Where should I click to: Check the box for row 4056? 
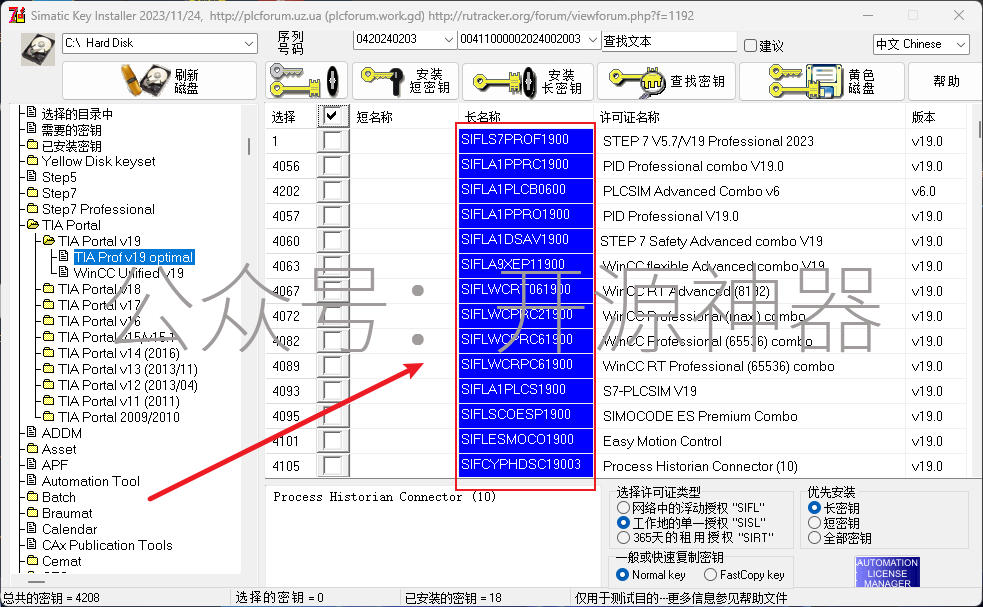(x=332, y=166)
